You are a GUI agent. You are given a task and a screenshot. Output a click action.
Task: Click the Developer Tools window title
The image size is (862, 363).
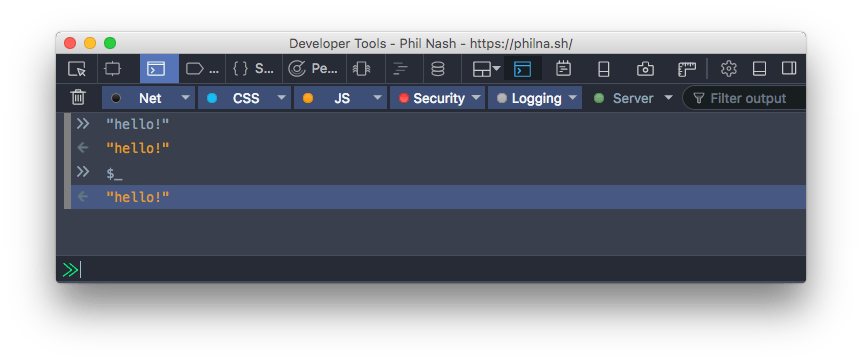click(x=431, y=43)
